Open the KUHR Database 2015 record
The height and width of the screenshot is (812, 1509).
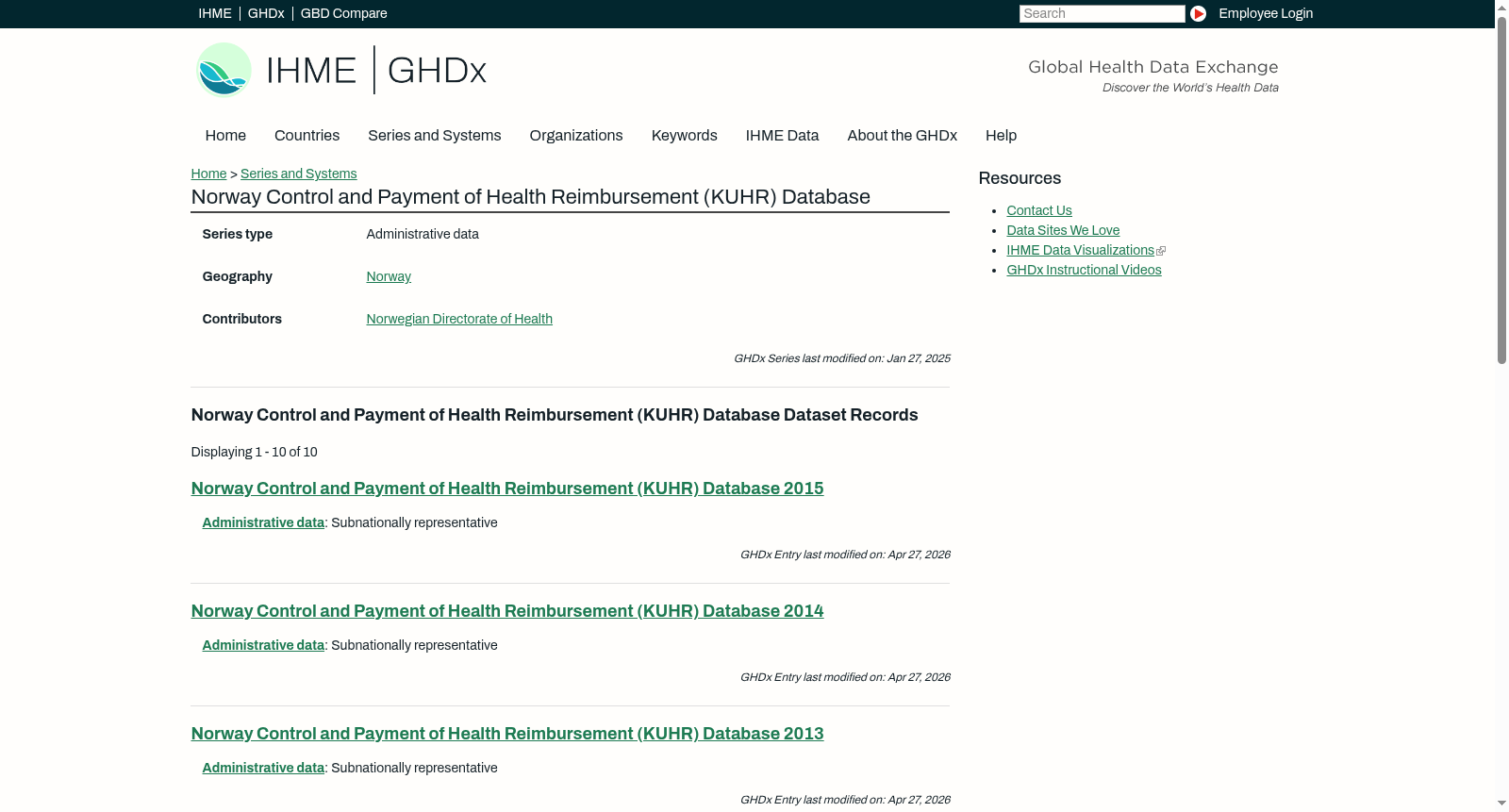[x=507, y=489]
